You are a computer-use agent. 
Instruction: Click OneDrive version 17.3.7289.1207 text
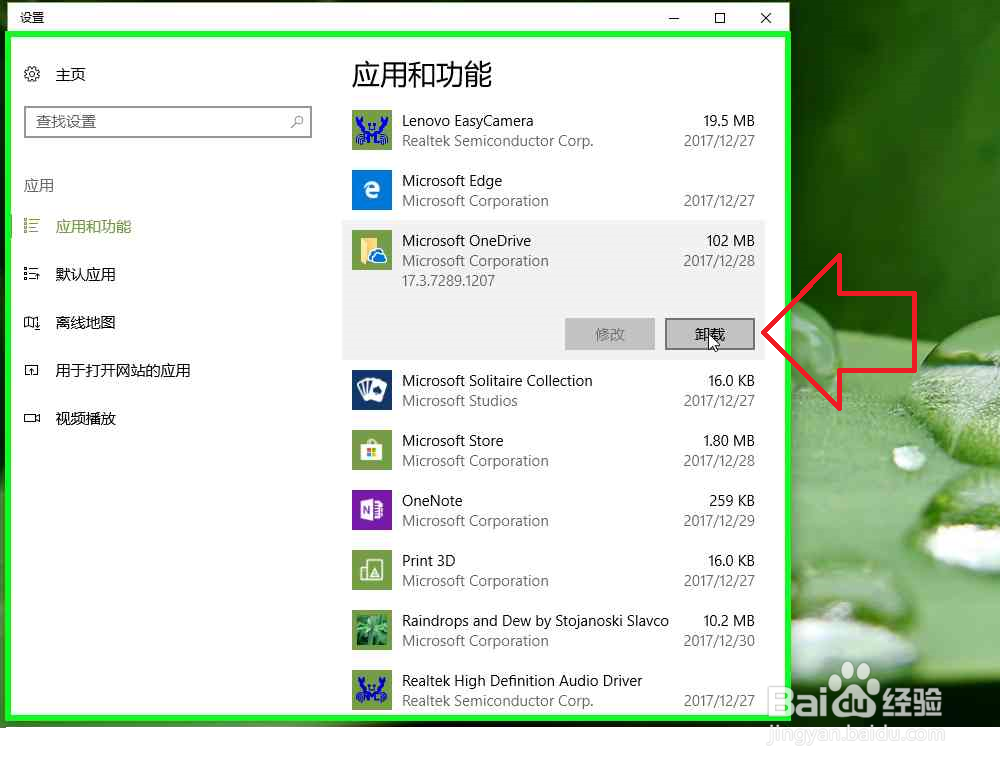[448, 281]
